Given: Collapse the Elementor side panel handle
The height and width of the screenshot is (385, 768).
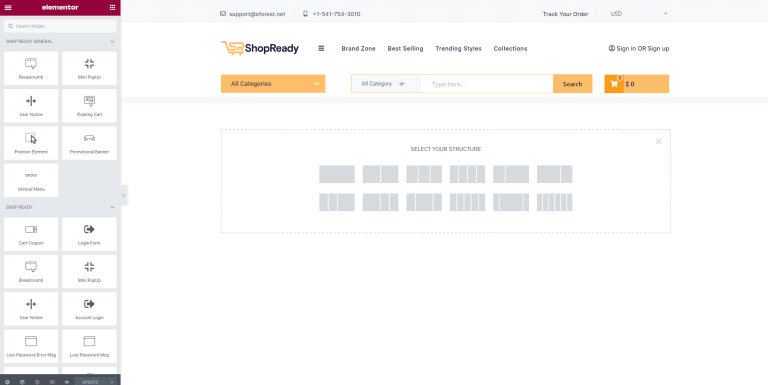Looking at the screenshot, I should [x=123, y=195].
